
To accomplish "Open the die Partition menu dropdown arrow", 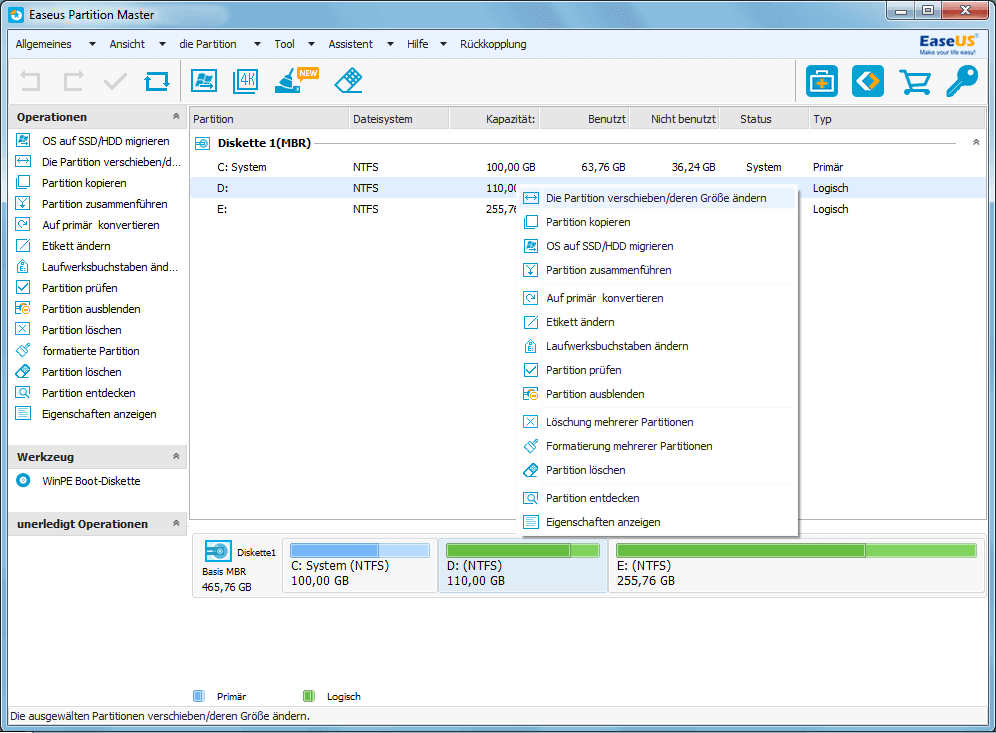I will tap(257, 44).
